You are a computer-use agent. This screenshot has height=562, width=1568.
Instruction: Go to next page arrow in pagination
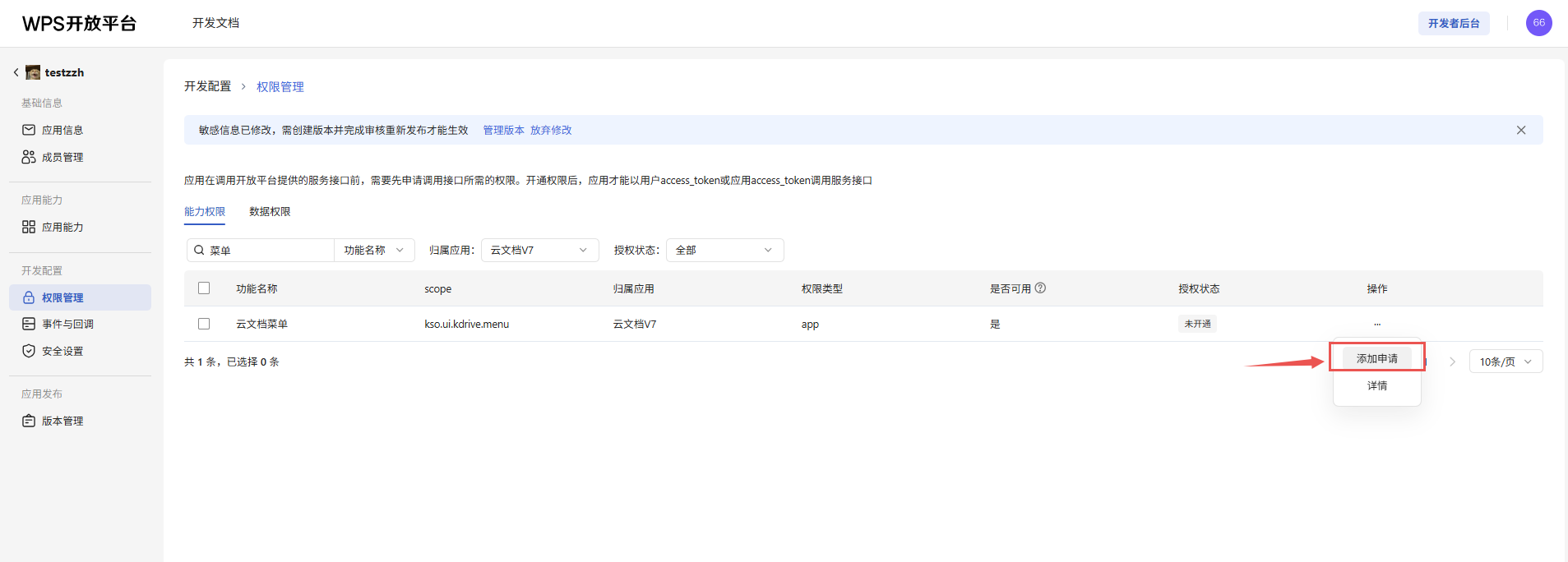[x=1452, y=362]
